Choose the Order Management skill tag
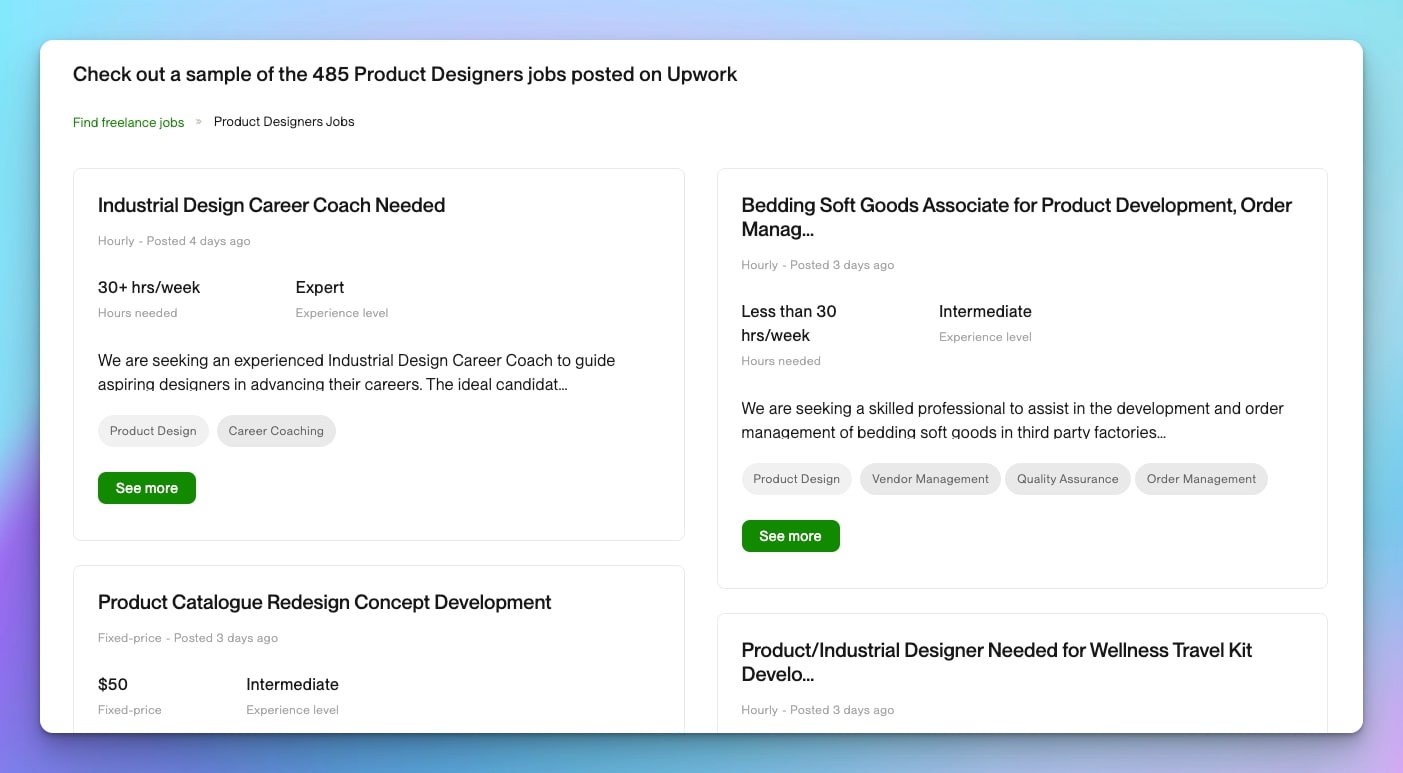Viewport: 1403px width, 773px height. point(1201,479)
